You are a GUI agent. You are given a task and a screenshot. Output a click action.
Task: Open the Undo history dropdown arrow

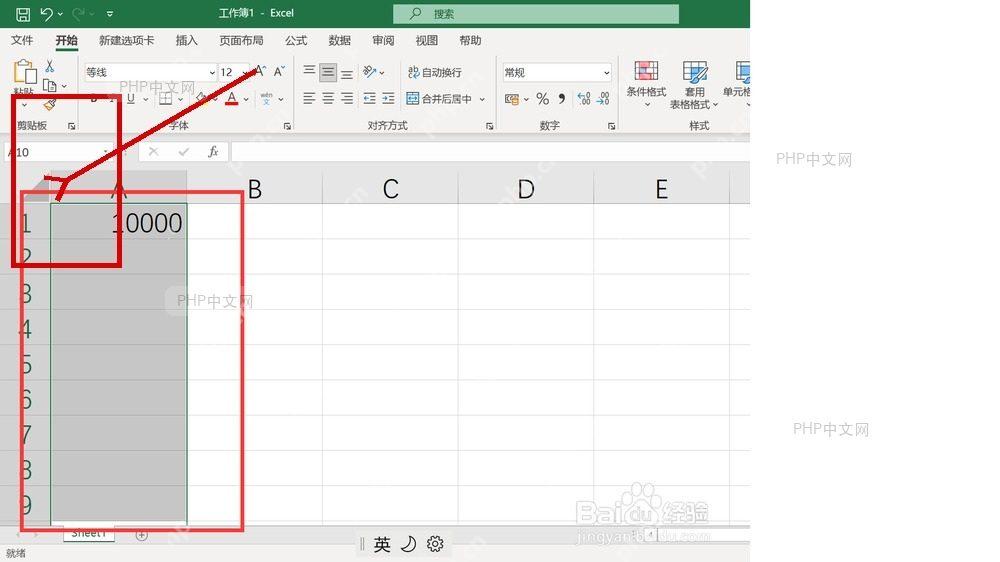[60, 14]
